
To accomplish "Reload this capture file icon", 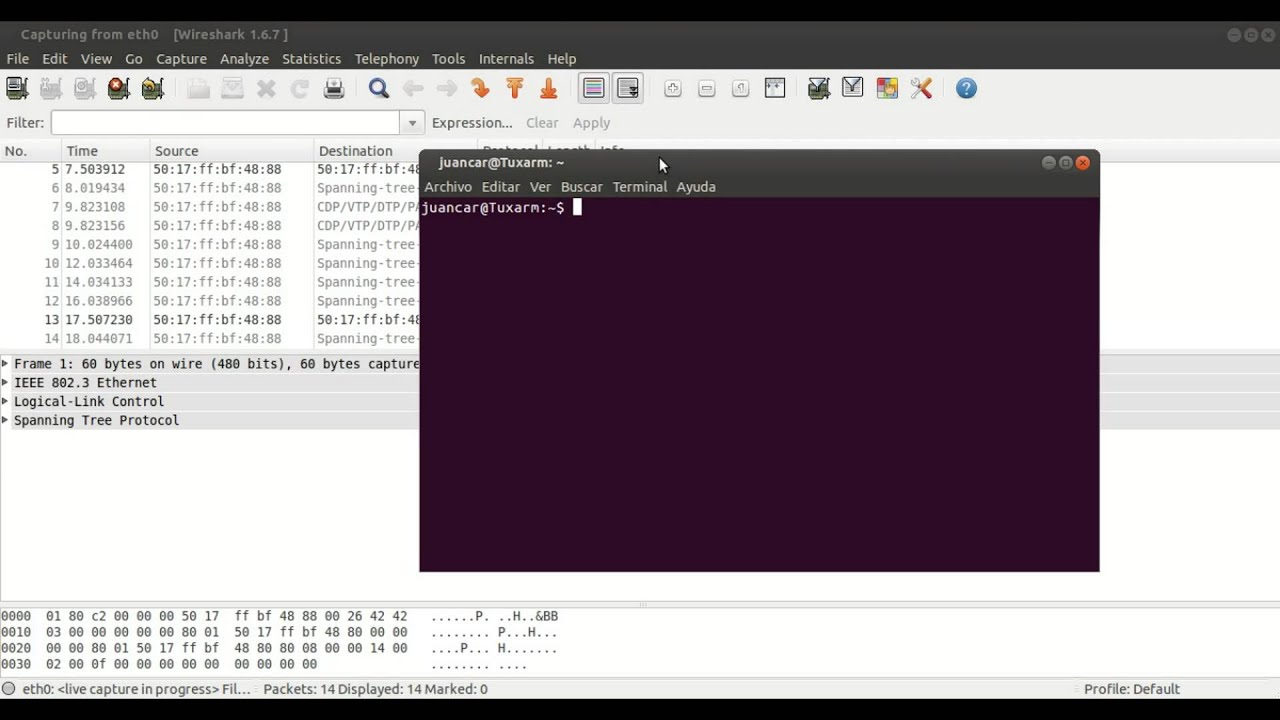I will [x=300, y=89].
